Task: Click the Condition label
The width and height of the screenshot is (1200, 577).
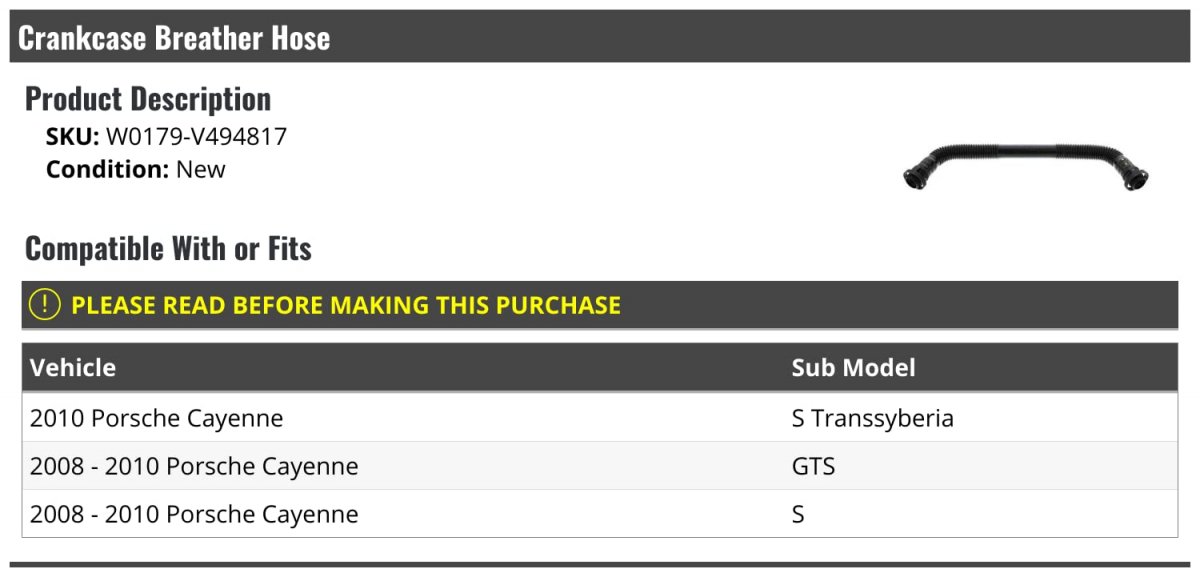Action: point(107,169)
